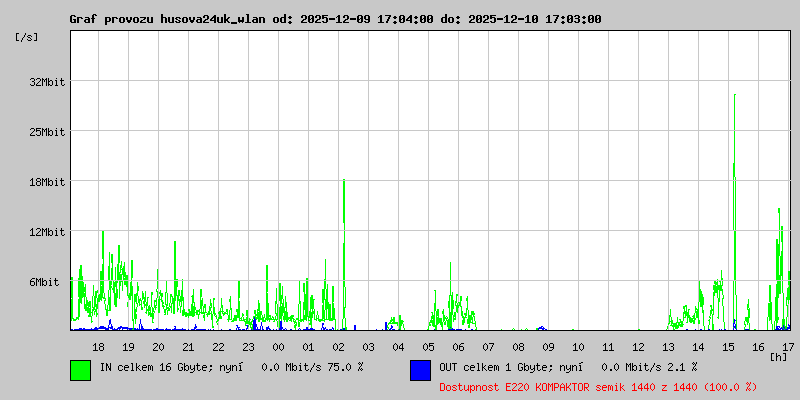
Task: Click the green IN legend color swatch
Action: coord(81,370)
